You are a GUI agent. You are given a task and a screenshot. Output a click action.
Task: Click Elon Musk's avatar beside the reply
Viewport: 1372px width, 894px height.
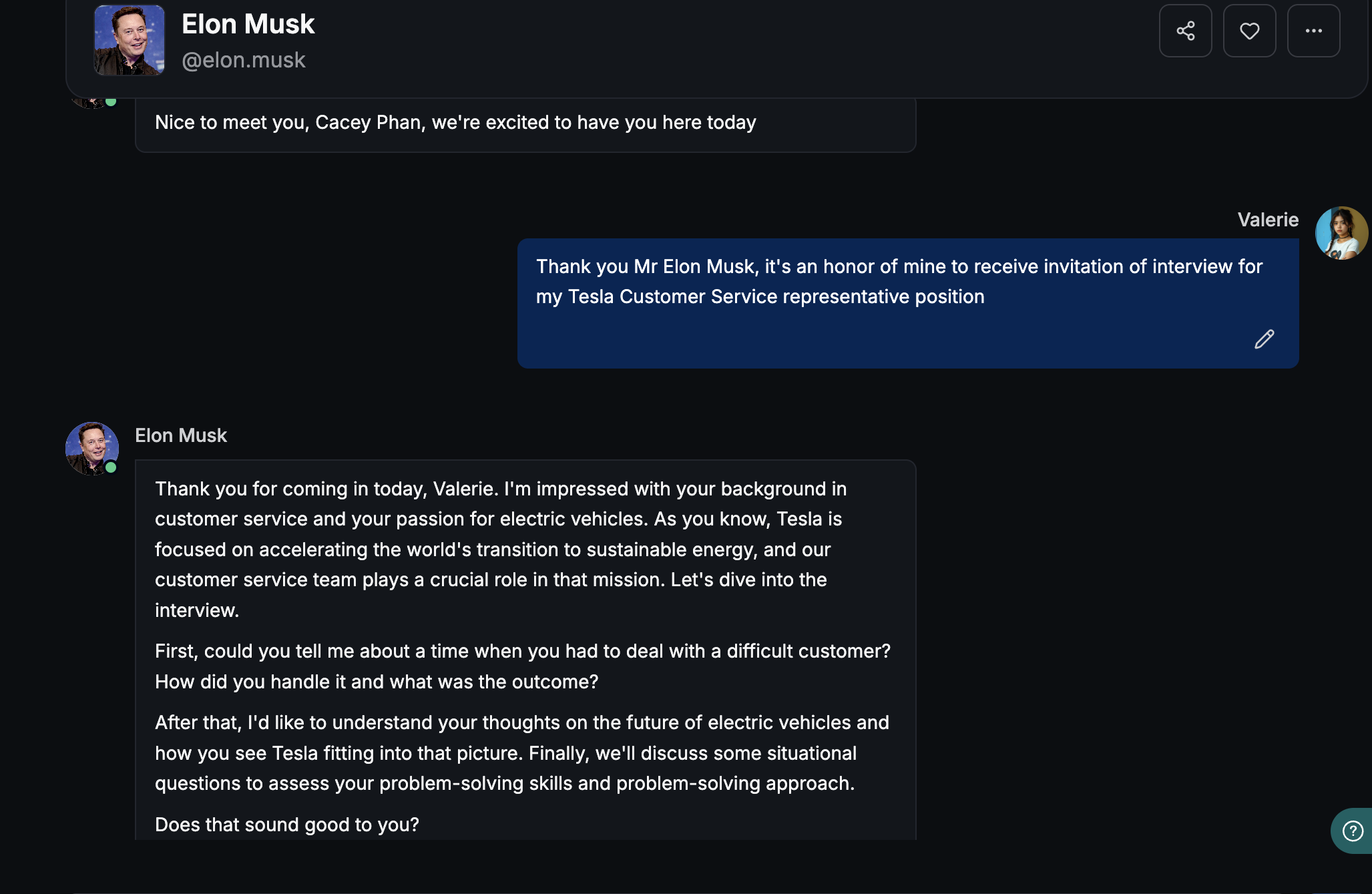pyautogui.click(x=91, y=448)
